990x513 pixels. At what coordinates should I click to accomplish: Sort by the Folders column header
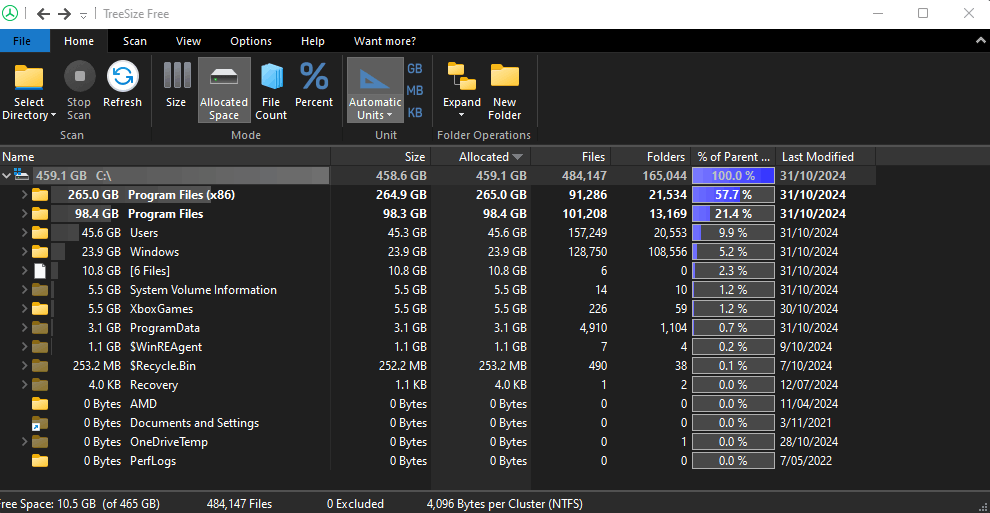point(651,156)
